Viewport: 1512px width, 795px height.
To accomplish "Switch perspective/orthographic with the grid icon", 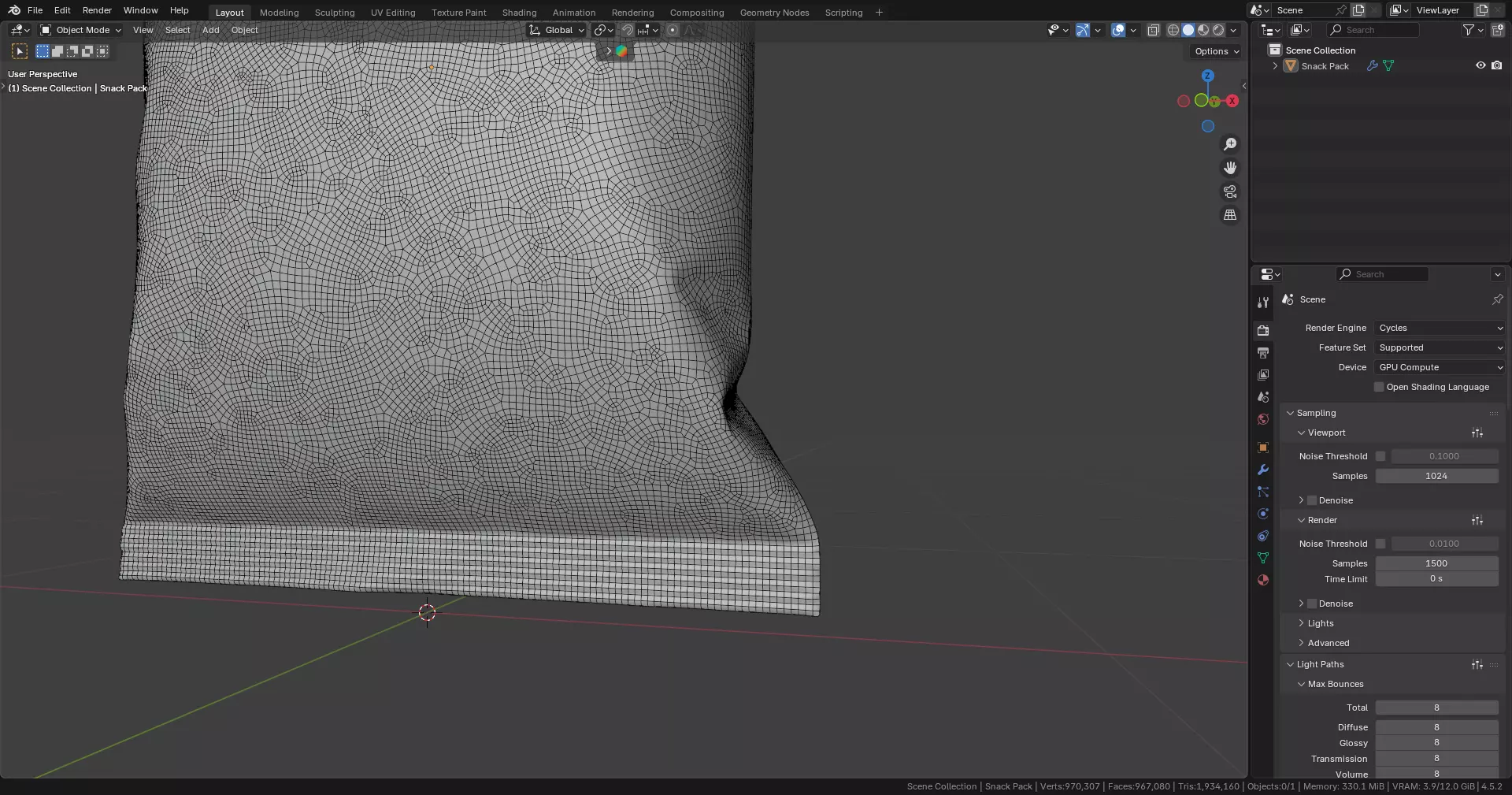I will coord(1230,215).
